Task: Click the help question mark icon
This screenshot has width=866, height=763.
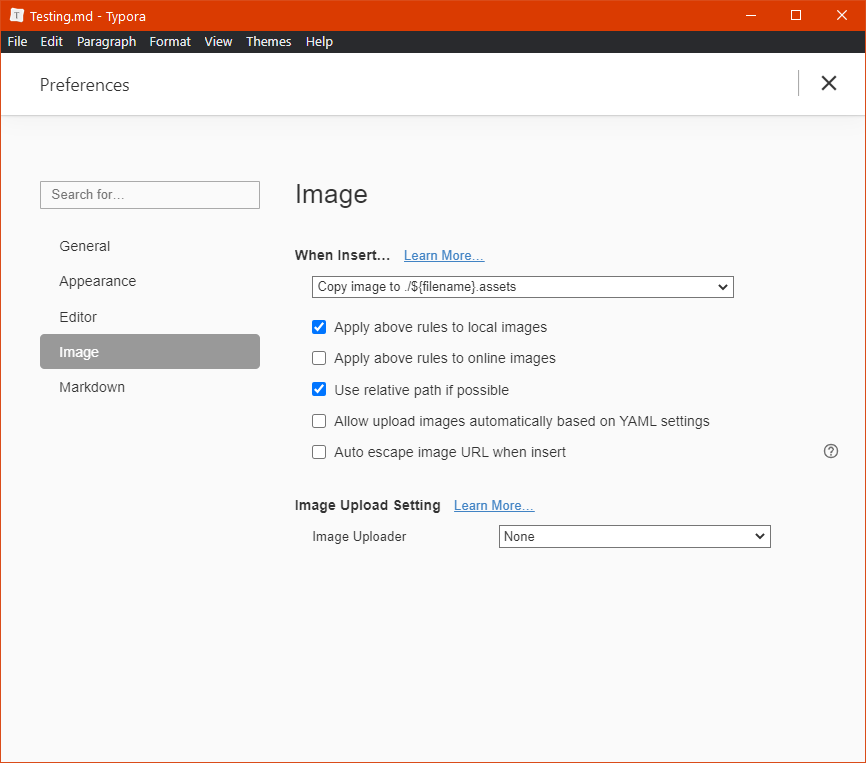Action: [831, 451]
